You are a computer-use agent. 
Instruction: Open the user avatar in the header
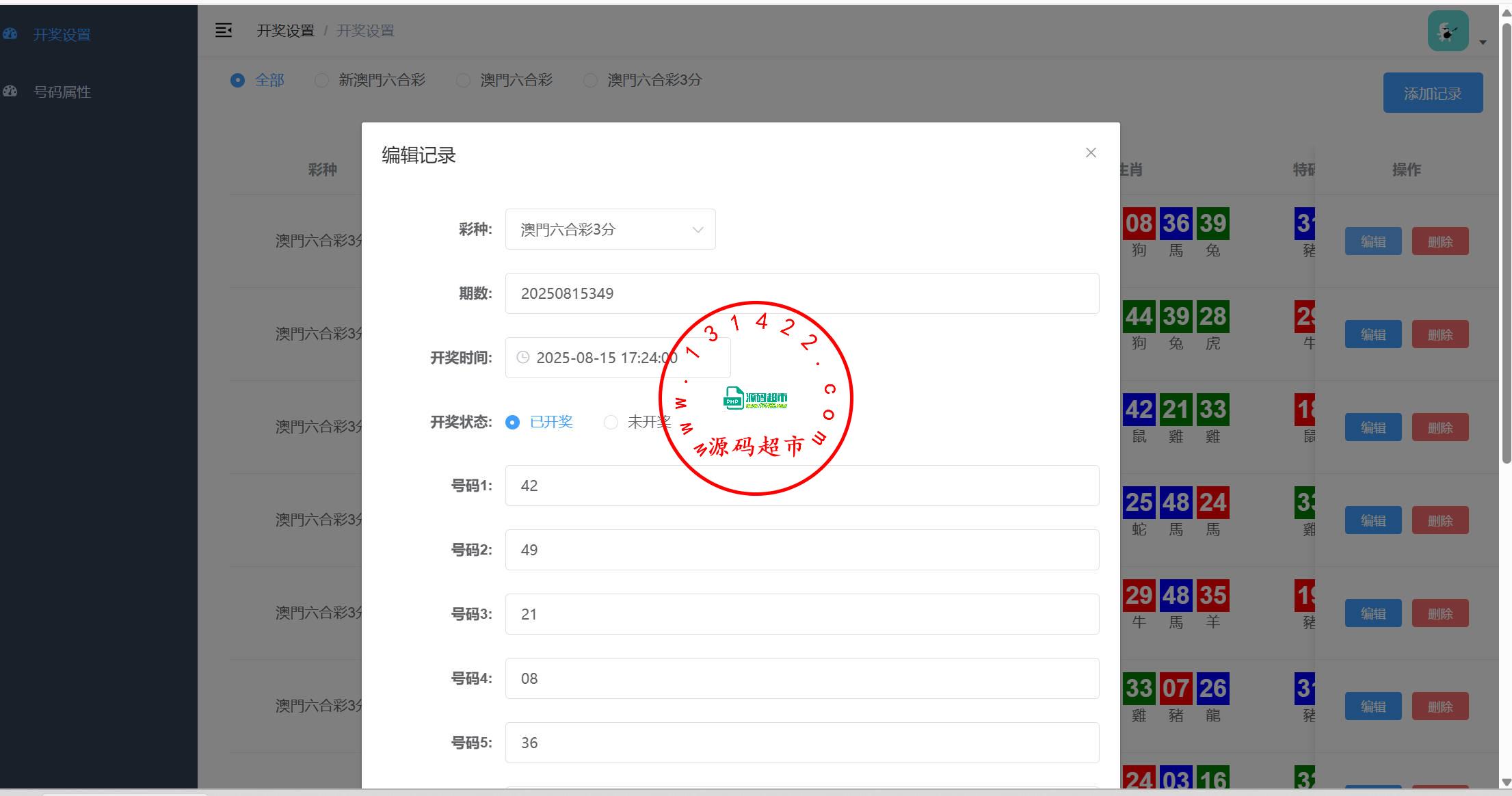click(x=1448, y=31)
